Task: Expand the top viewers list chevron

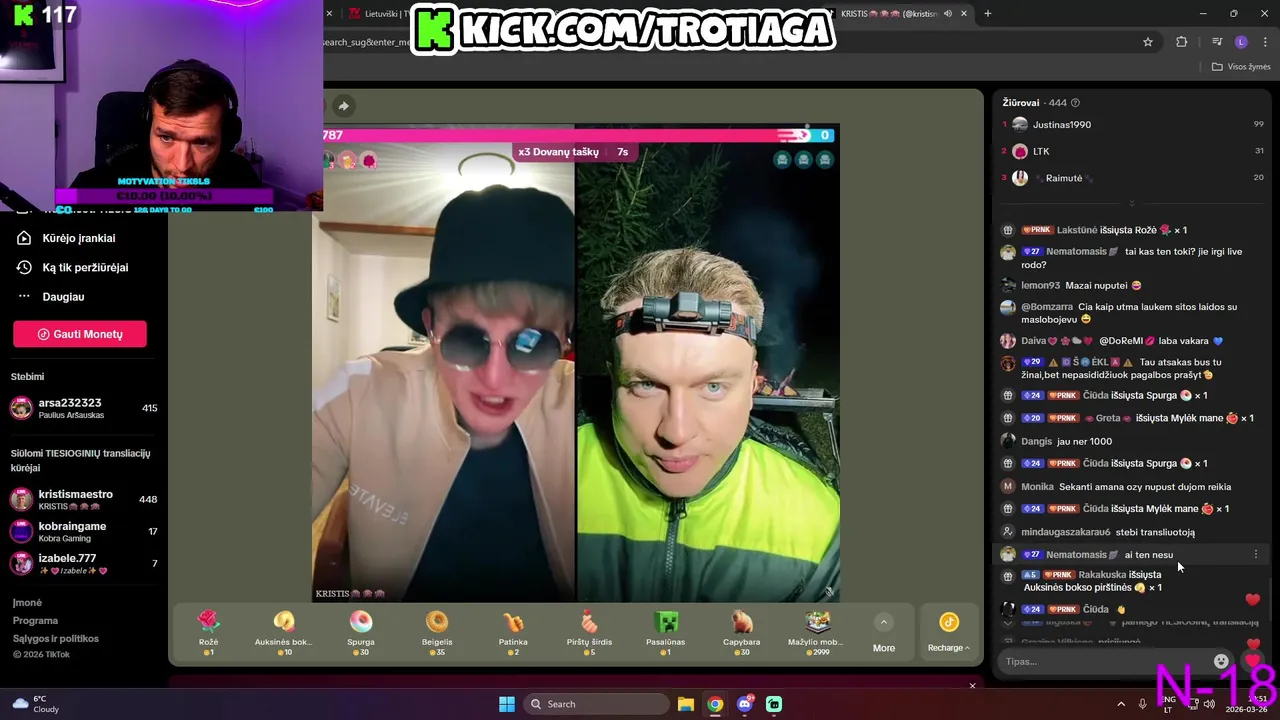Action: (1132, 203)
